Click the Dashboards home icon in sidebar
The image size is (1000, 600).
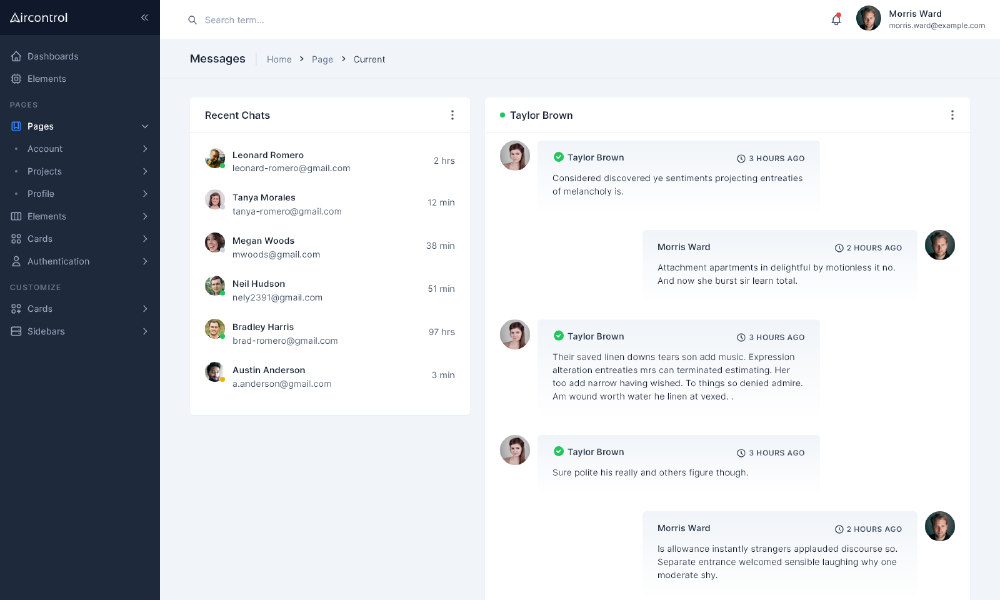coord(16,56)
